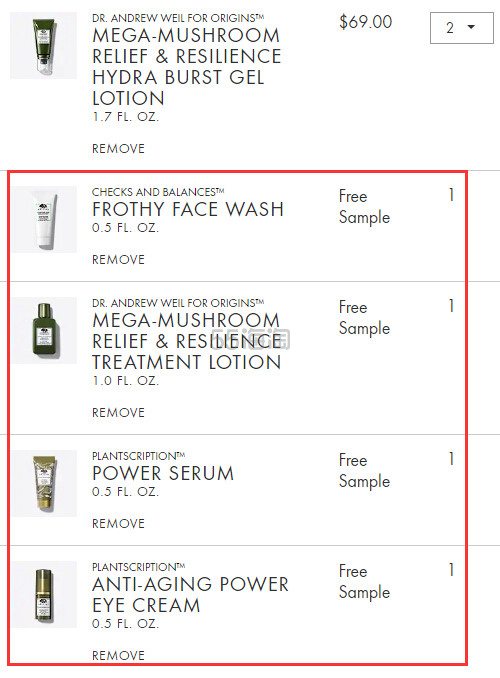This screenshot has height=678, width=500.
Task: Remove the Hydra Burst Gel Lotion item
Action: 118,149
